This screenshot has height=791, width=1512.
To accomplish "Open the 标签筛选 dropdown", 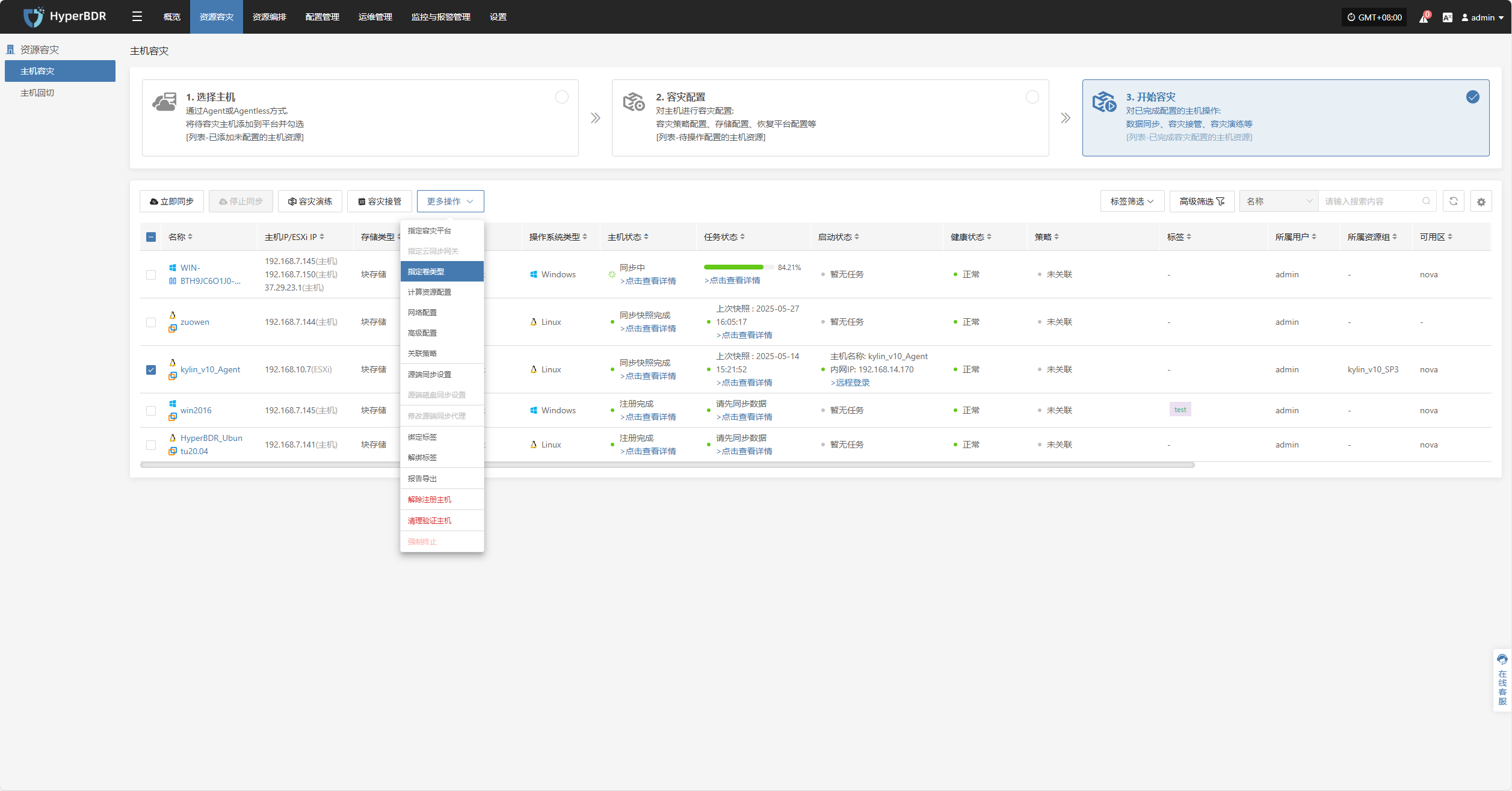I will point(1132,201).
